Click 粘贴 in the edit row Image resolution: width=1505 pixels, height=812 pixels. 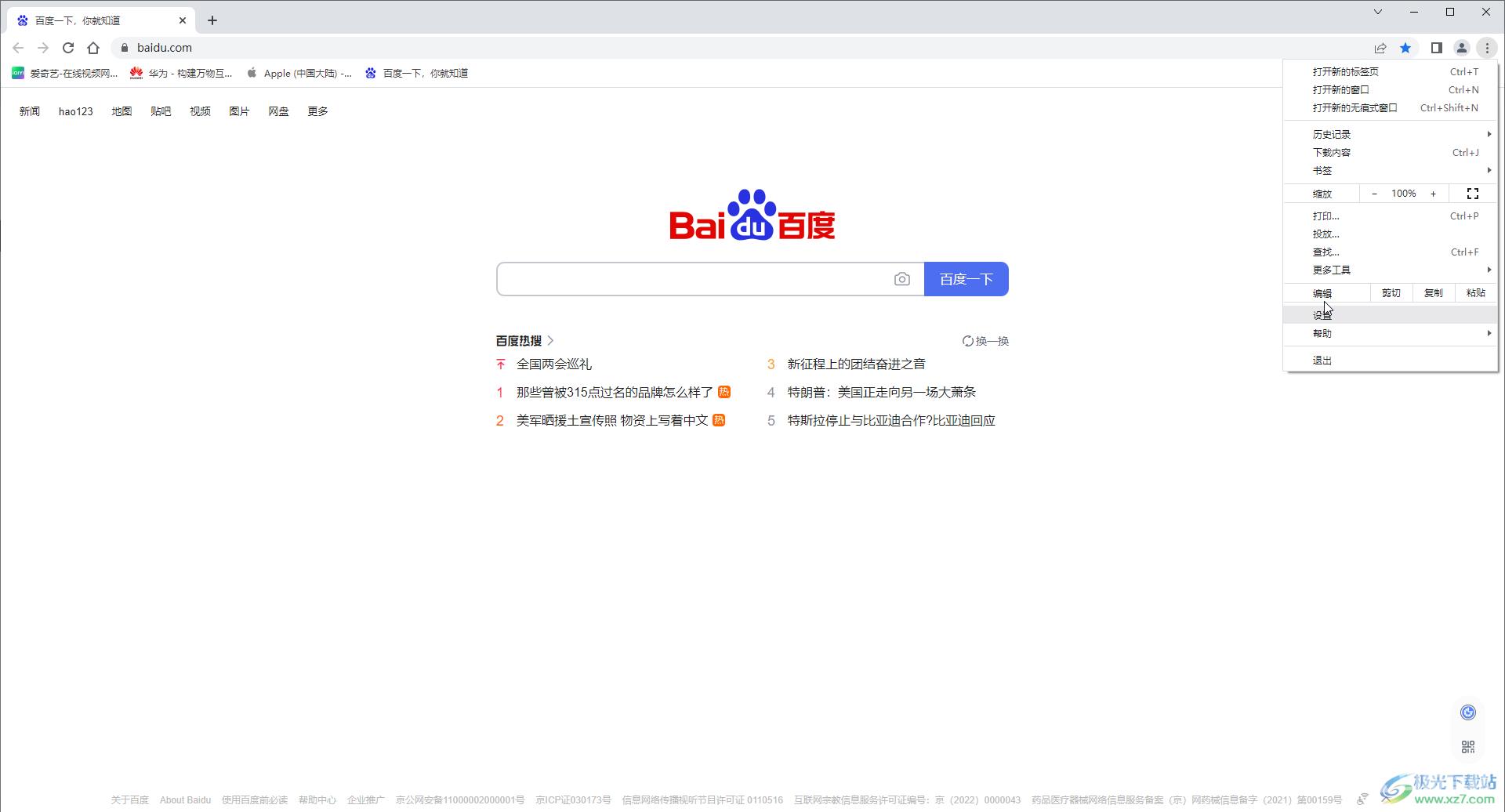pos(1476,292)
